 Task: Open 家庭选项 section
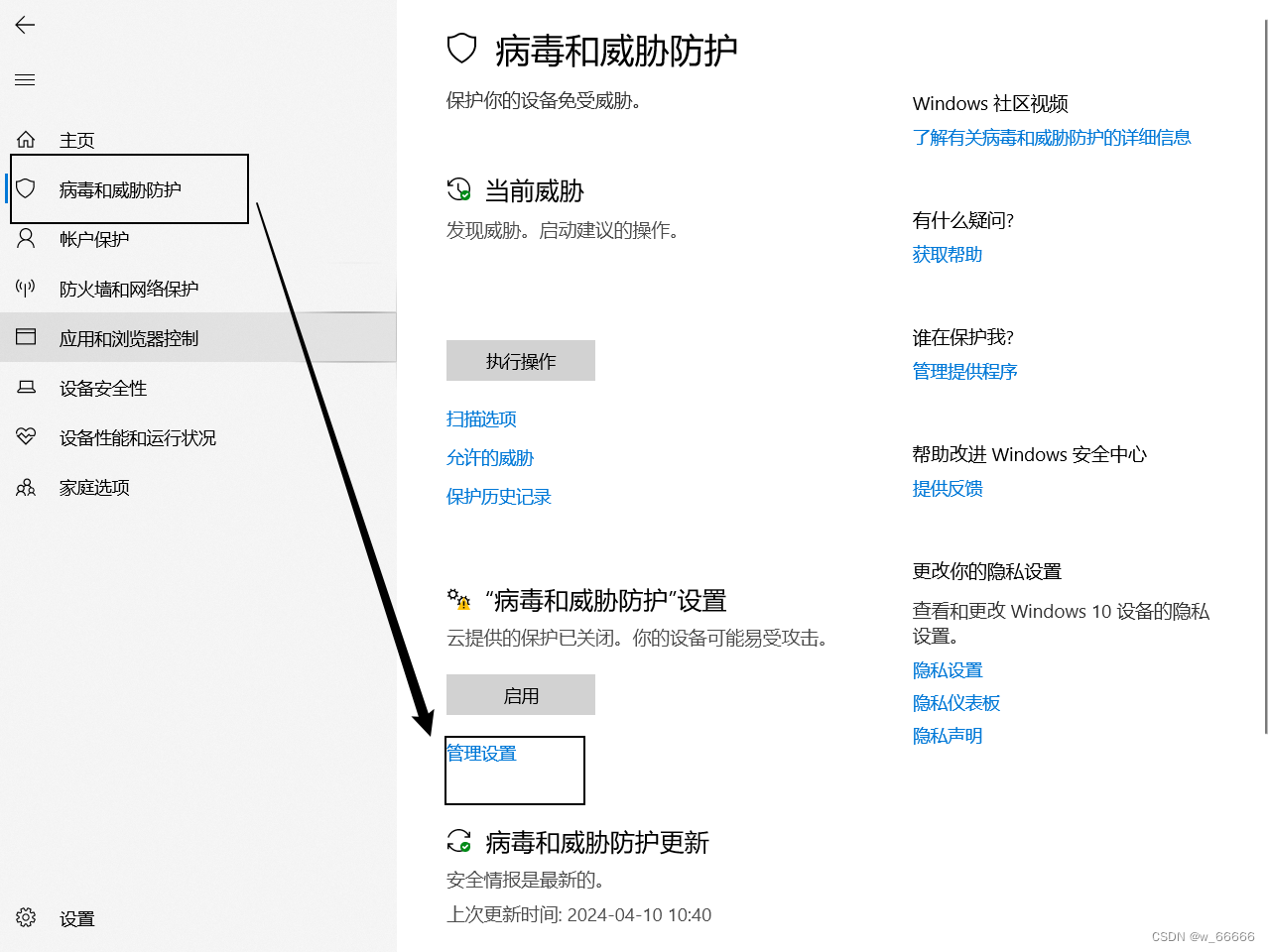tap(198, 487)
